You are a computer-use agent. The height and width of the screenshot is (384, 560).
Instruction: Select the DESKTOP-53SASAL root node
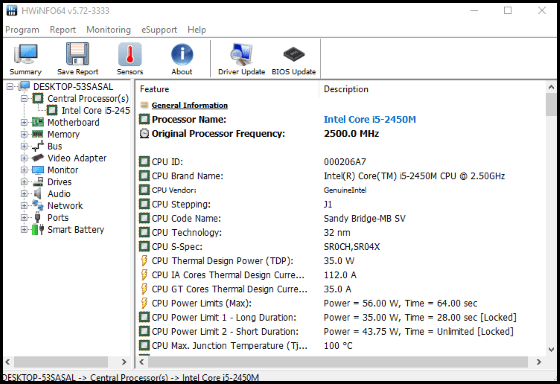73,86
